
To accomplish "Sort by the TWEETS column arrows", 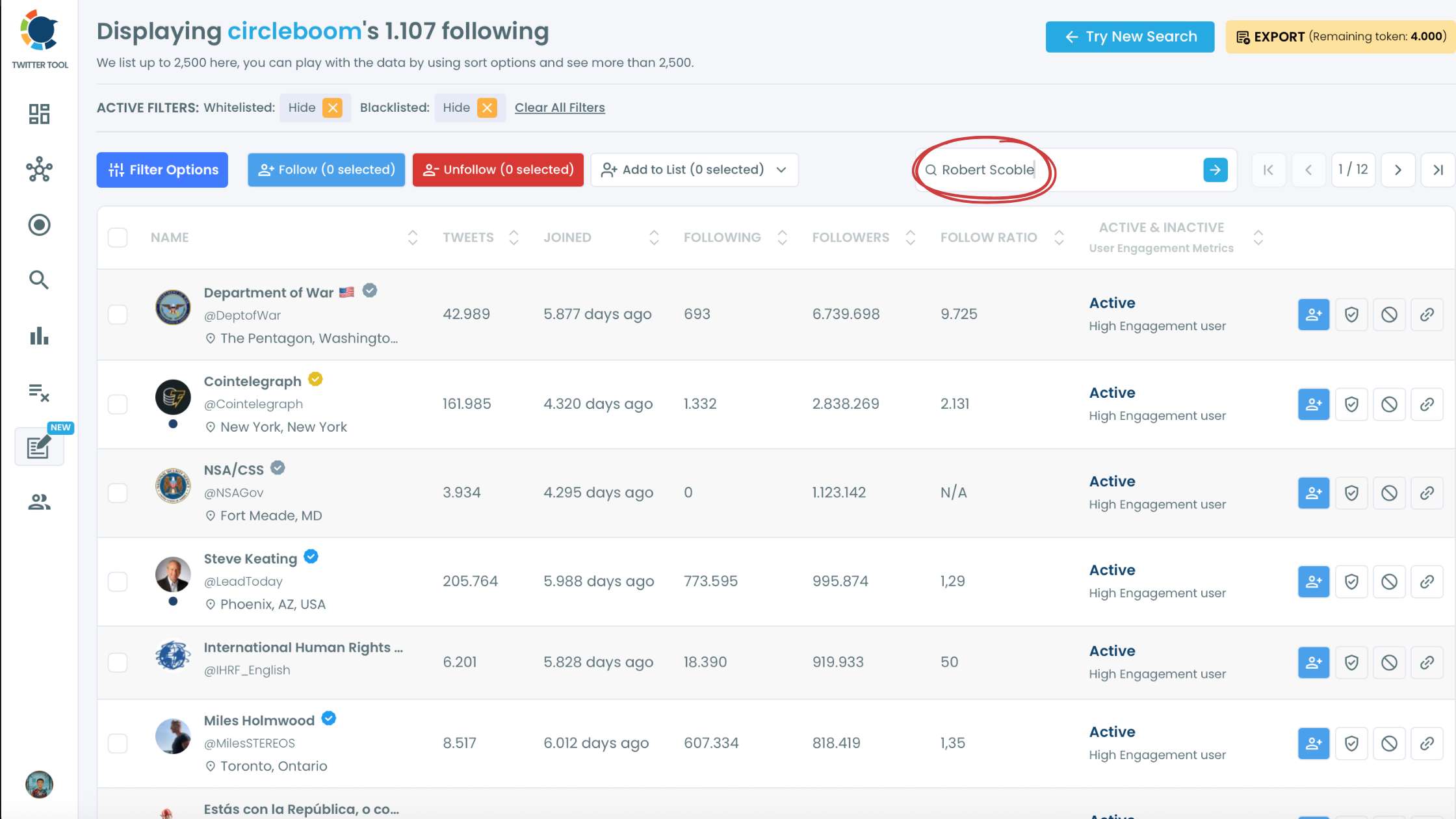I will [x=513, y=237].
